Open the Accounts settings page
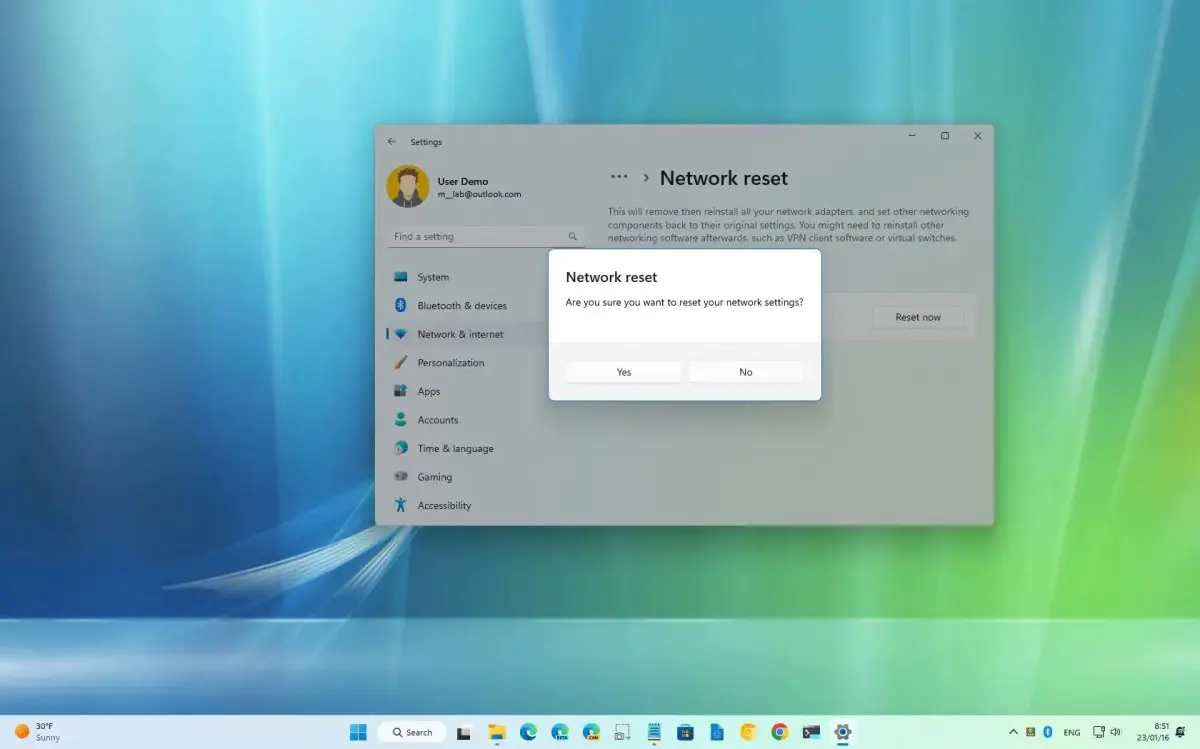 click(x=438, y=420)
